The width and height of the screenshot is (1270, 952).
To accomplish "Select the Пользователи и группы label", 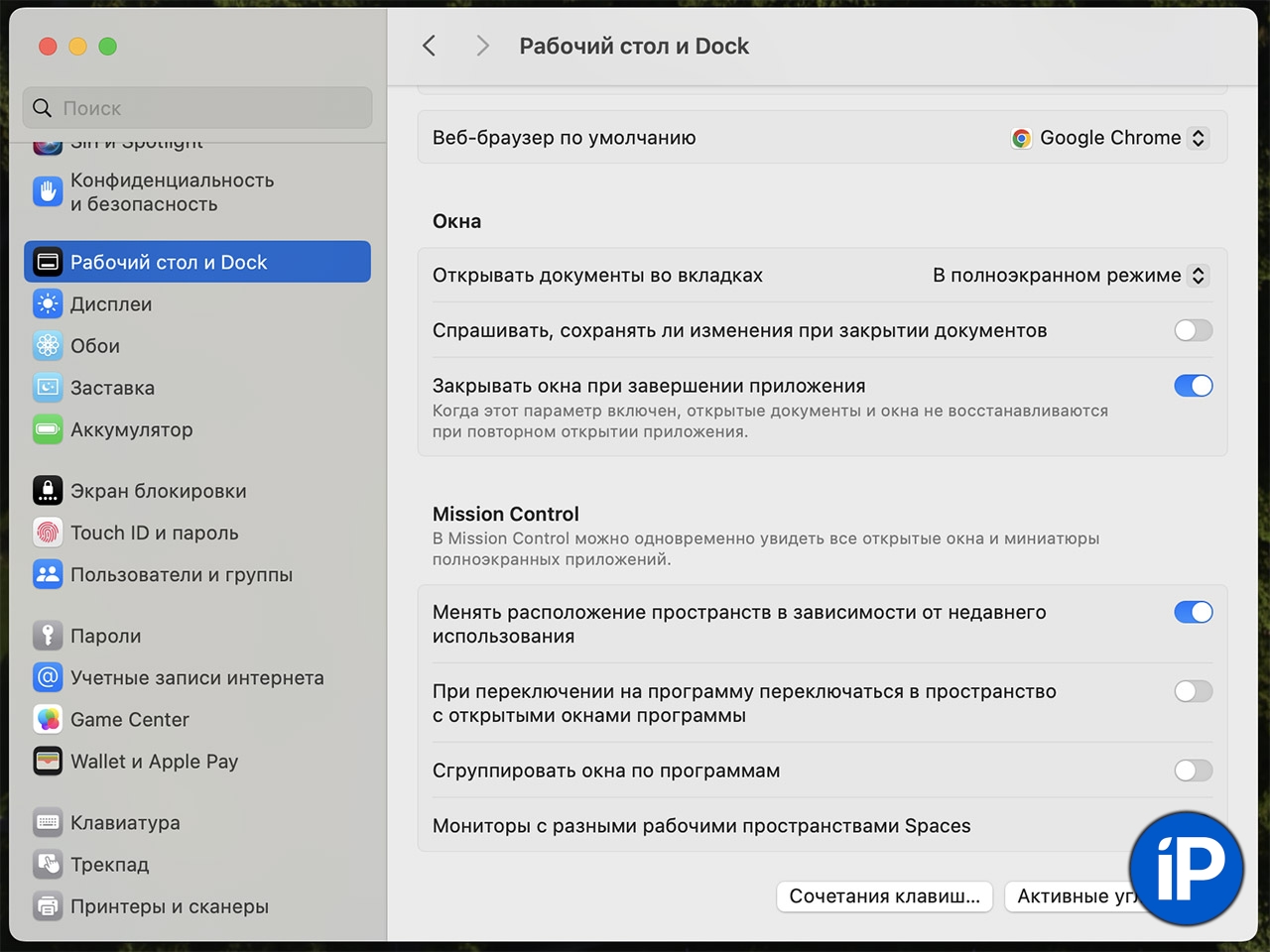I will 182,575.
